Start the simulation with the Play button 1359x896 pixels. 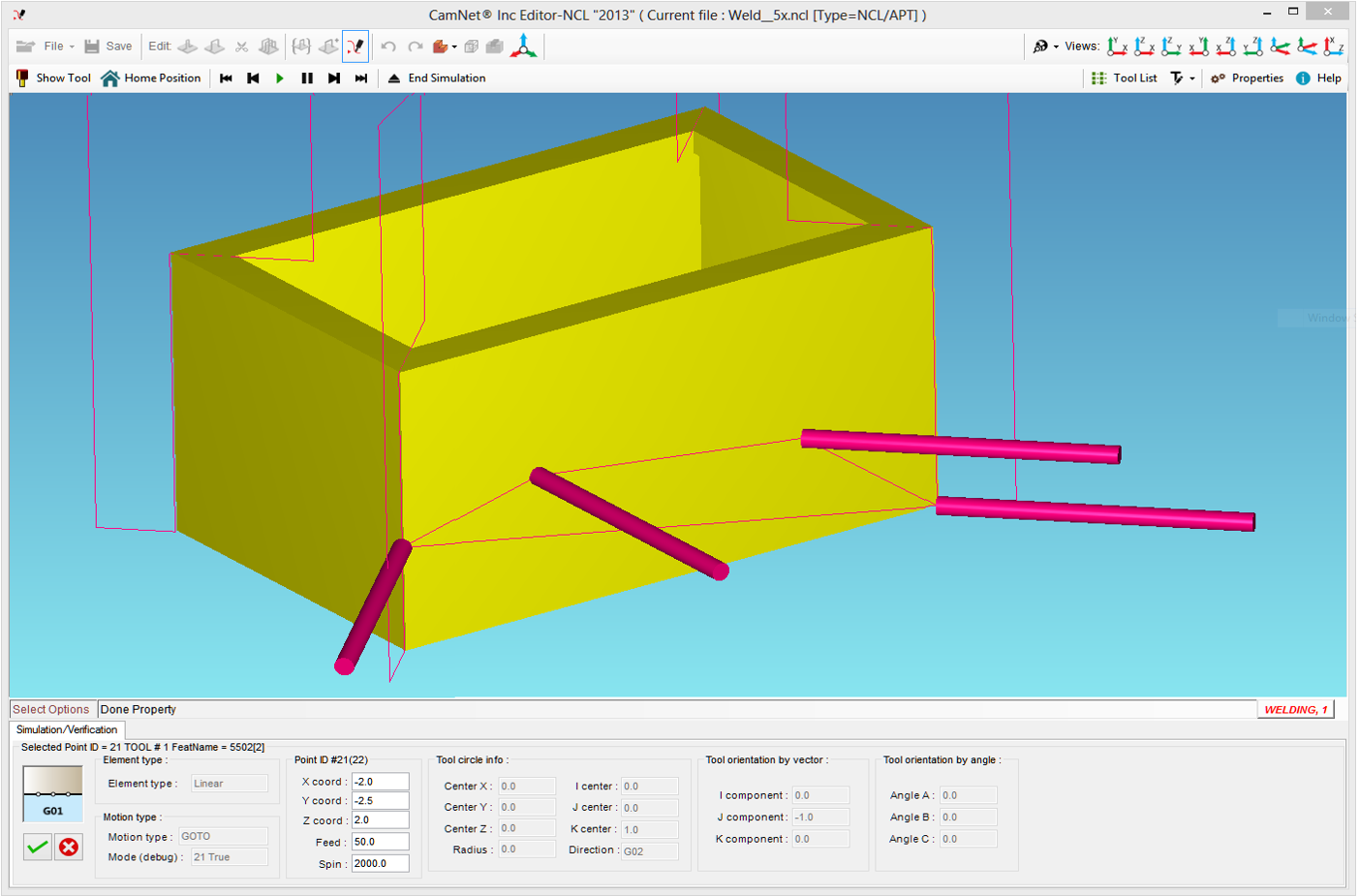tap(280, 78)
